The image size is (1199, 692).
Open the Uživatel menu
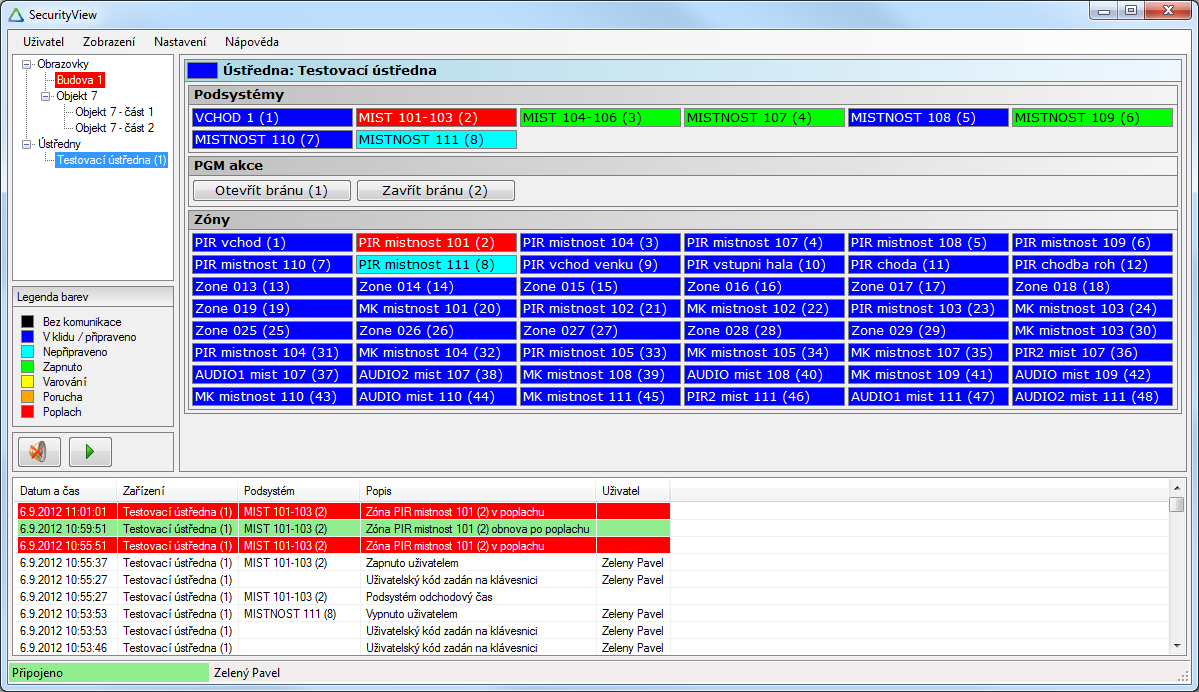(43, 42)
